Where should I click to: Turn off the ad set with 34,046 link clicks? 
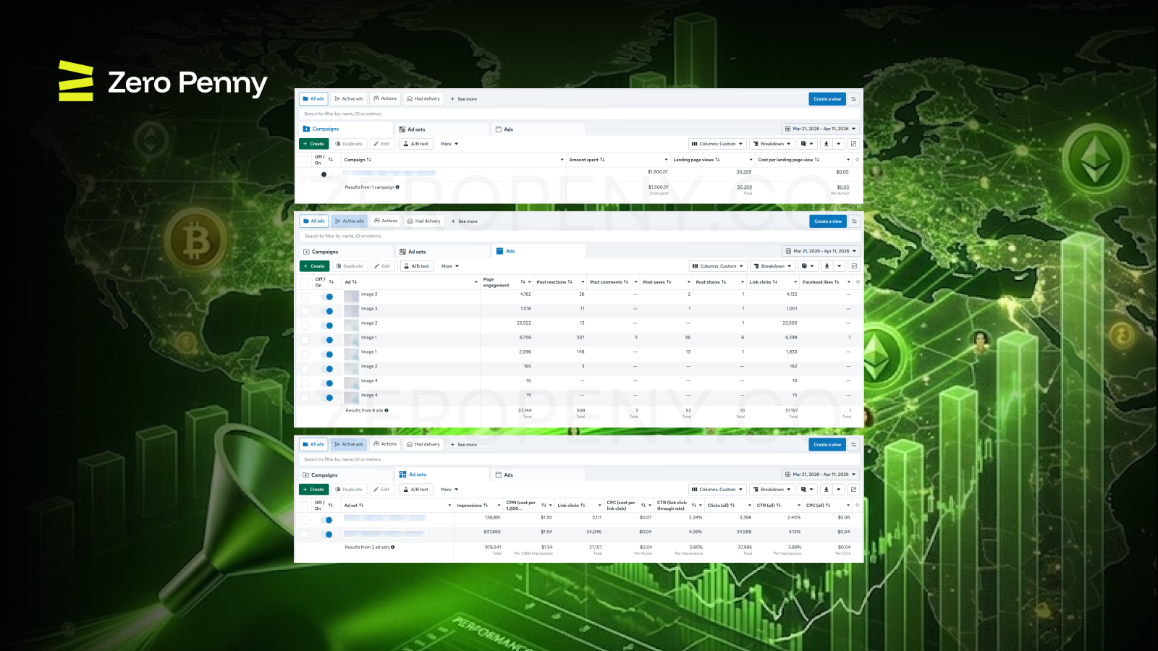coord(328,534)
